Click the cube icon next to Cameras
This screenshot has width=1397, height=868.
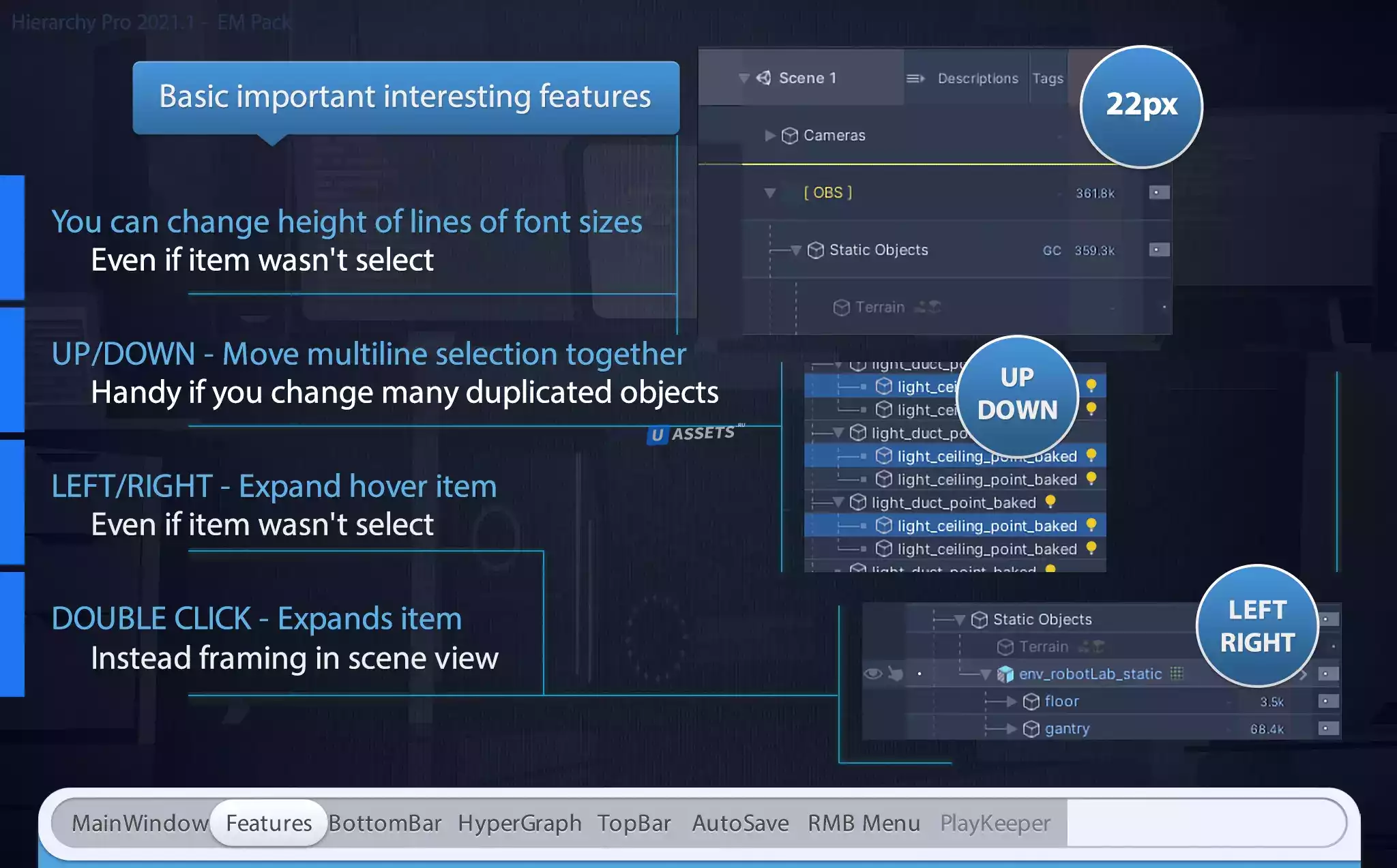[x=789, y=136]
